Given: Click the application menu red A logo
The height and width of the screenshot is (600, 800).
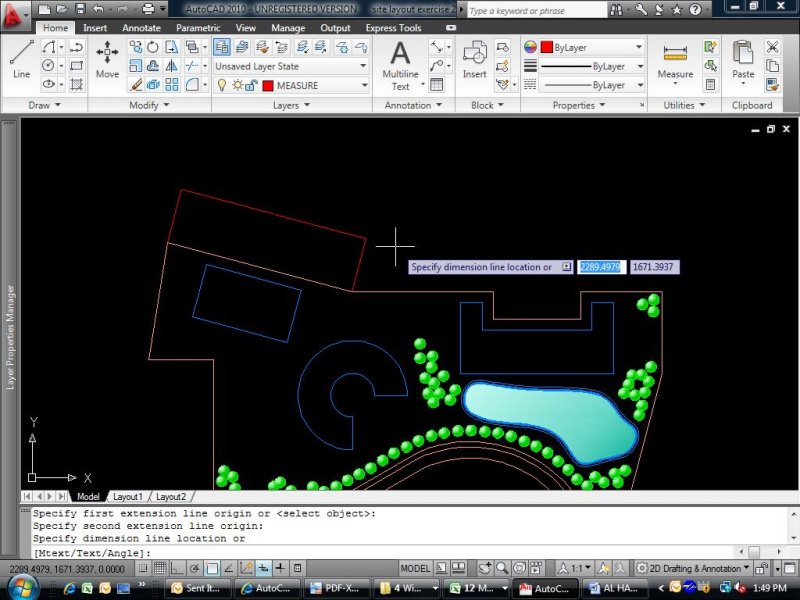Looking at the screenshot, I should (14, 15).
